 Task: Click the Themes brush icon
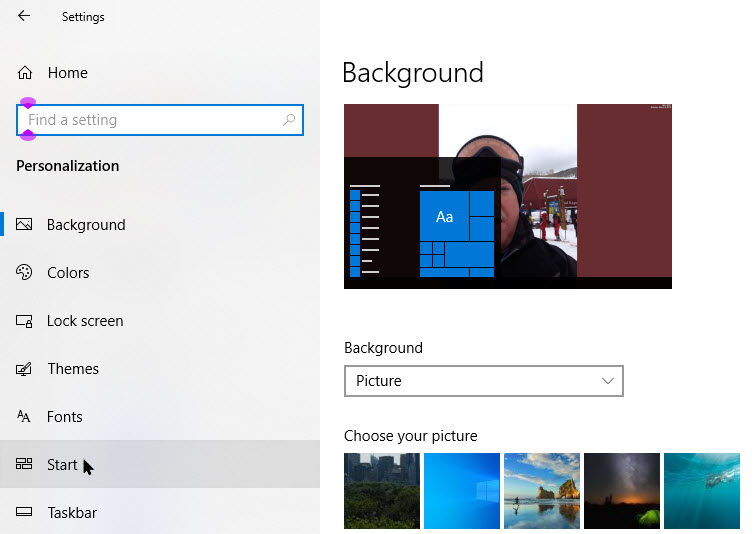25,369
